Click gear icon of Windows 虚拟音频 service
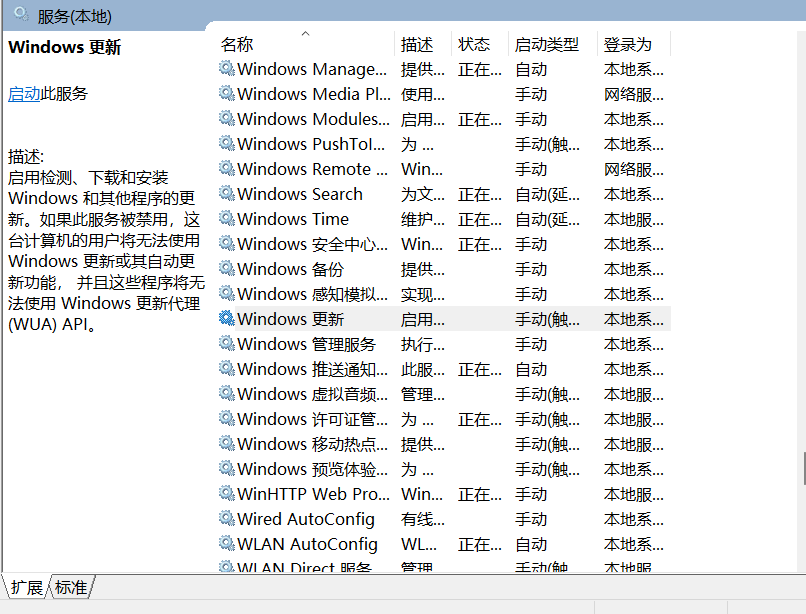The height and width of the screenshot is (614, 806). (x=227, y=393)
